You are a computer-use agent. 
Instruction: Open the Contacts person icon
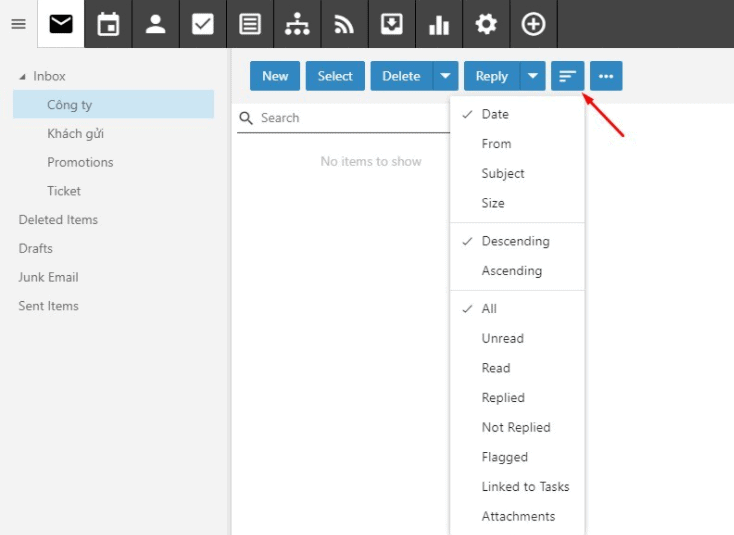(155, 24)
